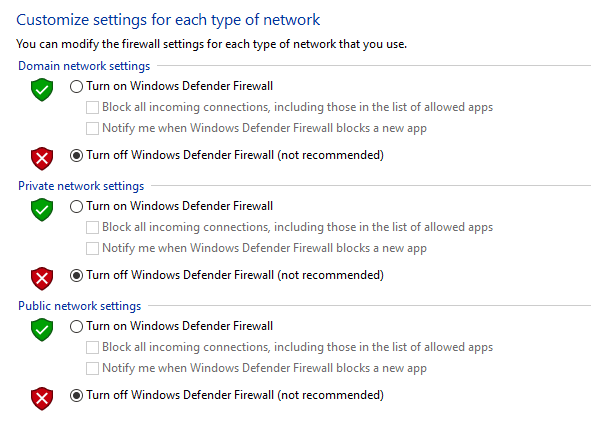Viewport: 612px width, 431px height.
Task: Check Block all incoming connections under Domain network
Action: pyautogui.click(x=93, y=108)
